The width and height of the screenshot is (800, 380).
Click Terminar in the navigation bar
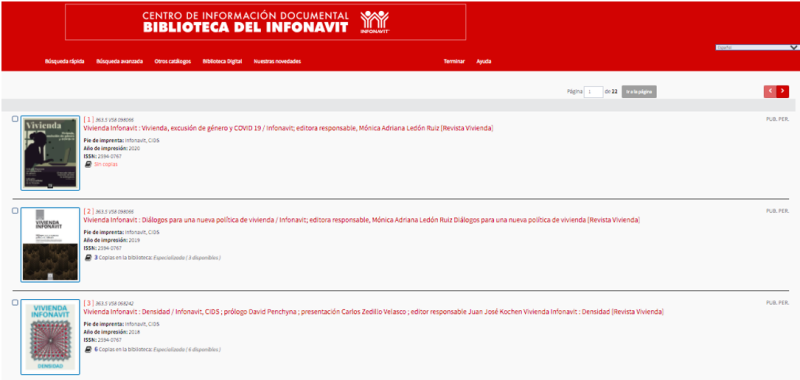454,61
